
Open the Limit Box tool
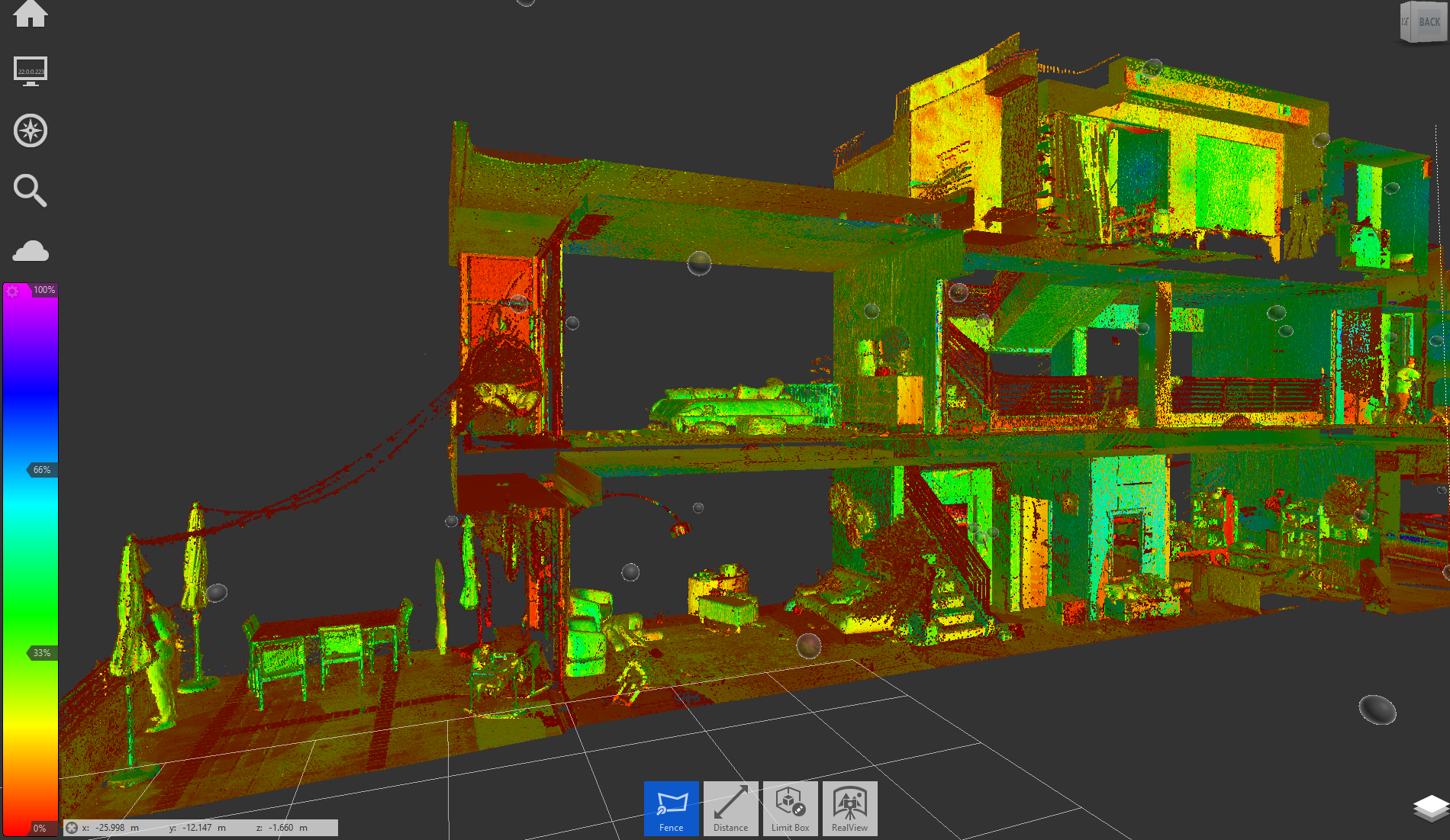(790, 809)
